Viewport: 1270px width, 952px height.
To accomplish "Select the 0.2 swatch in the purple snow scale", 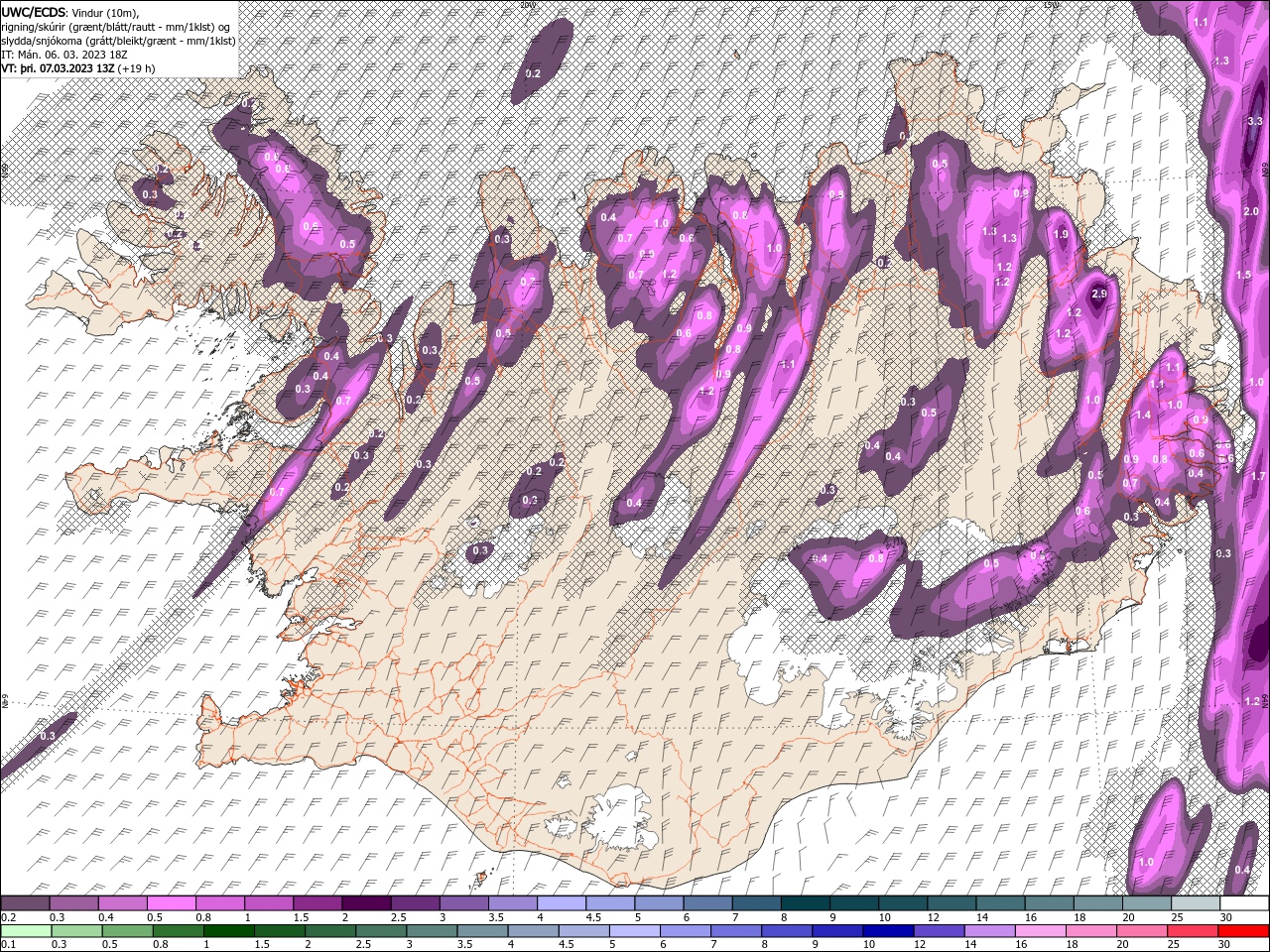I will 25,903.
